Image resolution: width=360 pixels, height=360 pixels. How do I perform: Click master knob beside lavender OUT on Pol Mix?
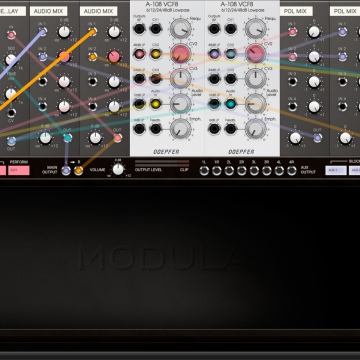[295, 138]
